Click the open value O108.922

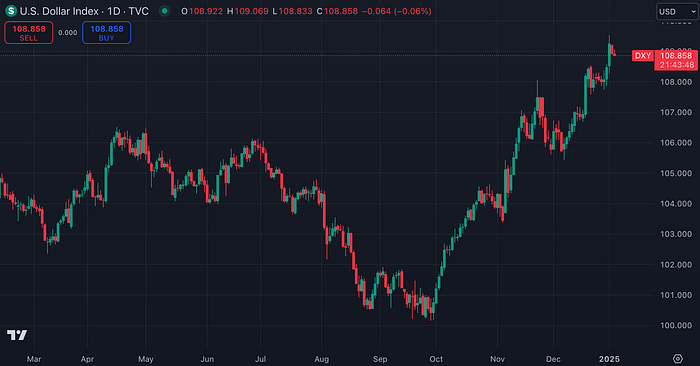(x=202, y=11)
